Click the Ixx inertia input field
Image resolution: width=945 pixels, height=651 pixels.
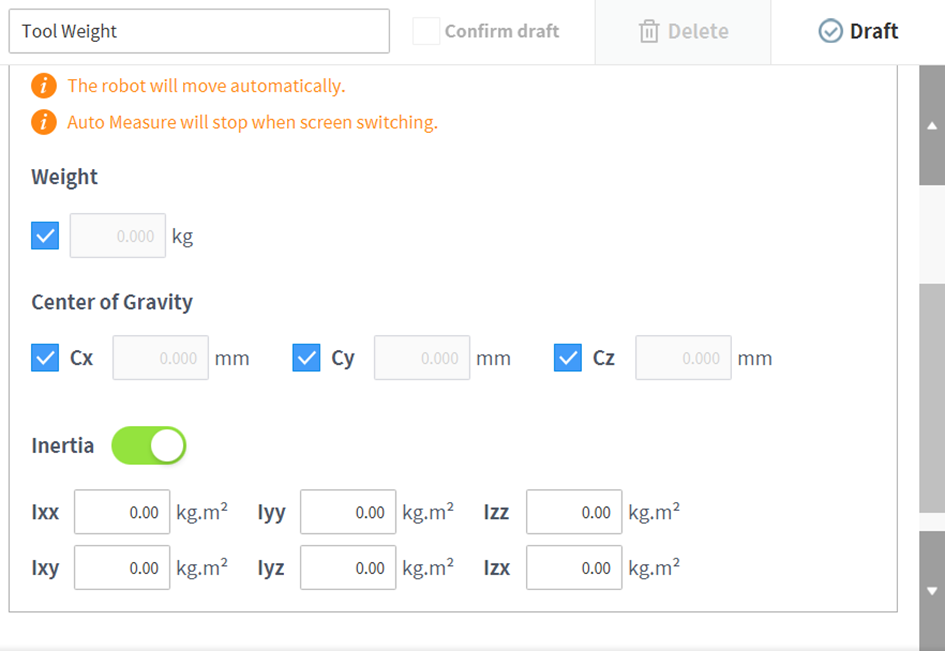pyautogui.click(x=122, y=513)
